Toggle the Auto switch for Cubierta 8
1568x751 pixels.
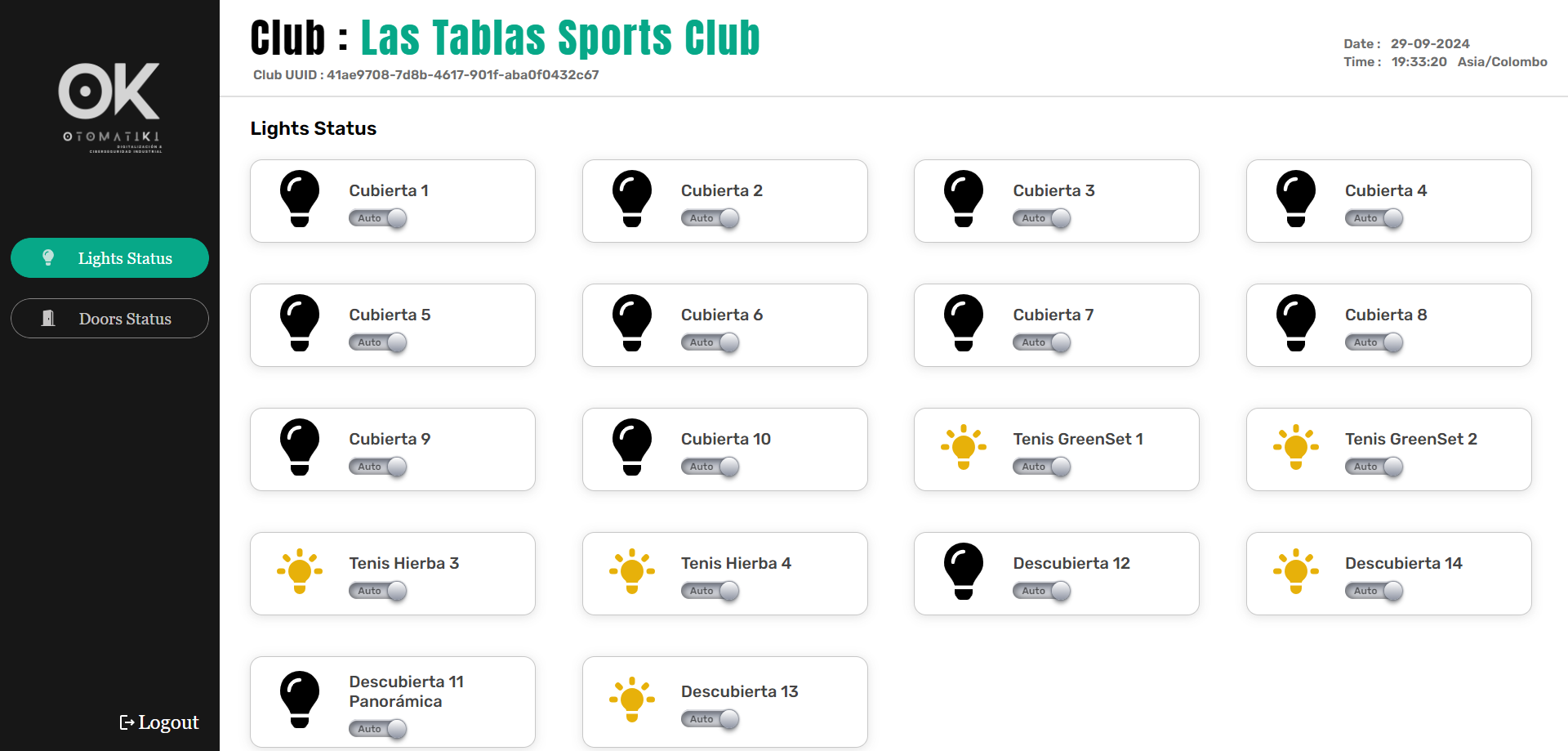click(x=1374, y=342)
